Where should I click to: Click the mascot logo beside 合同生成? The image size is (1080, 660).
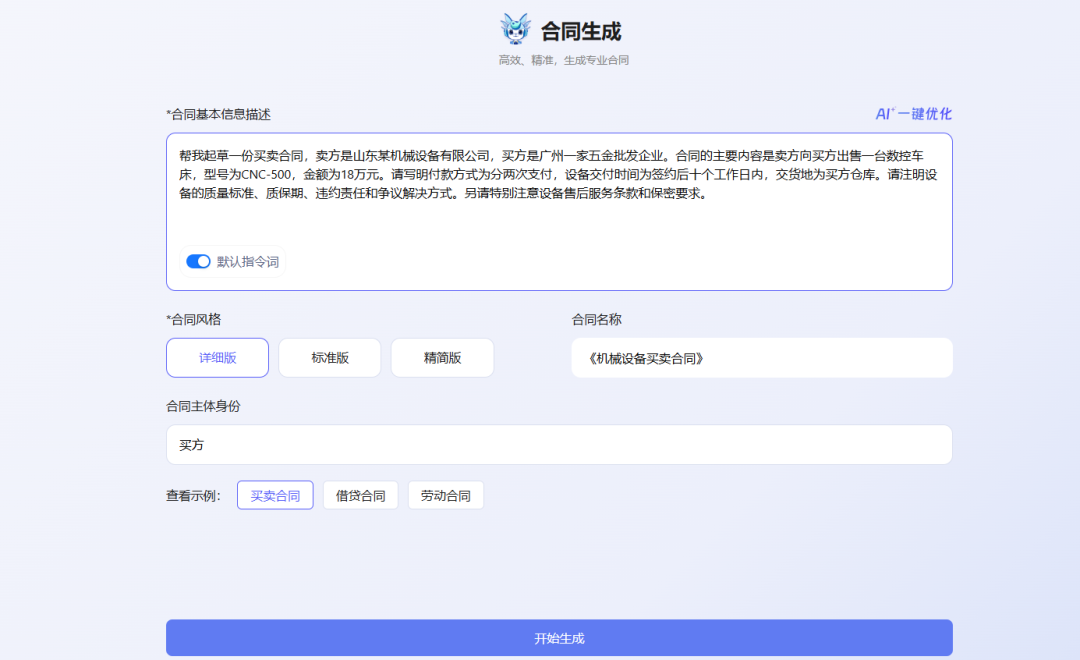(515, 30)
